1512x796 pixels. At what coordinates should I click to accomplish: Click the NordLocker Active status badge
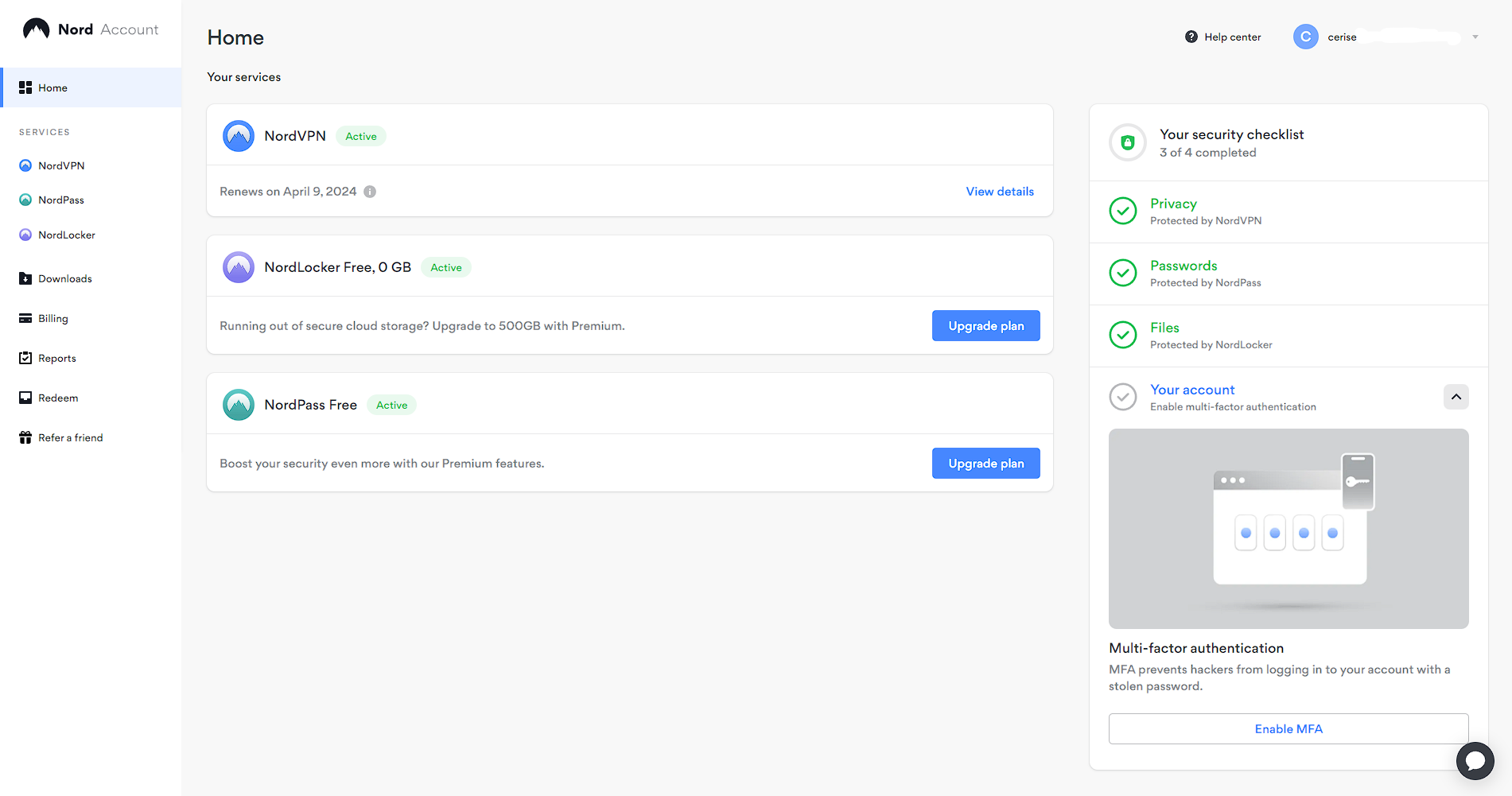click(446, 267)
